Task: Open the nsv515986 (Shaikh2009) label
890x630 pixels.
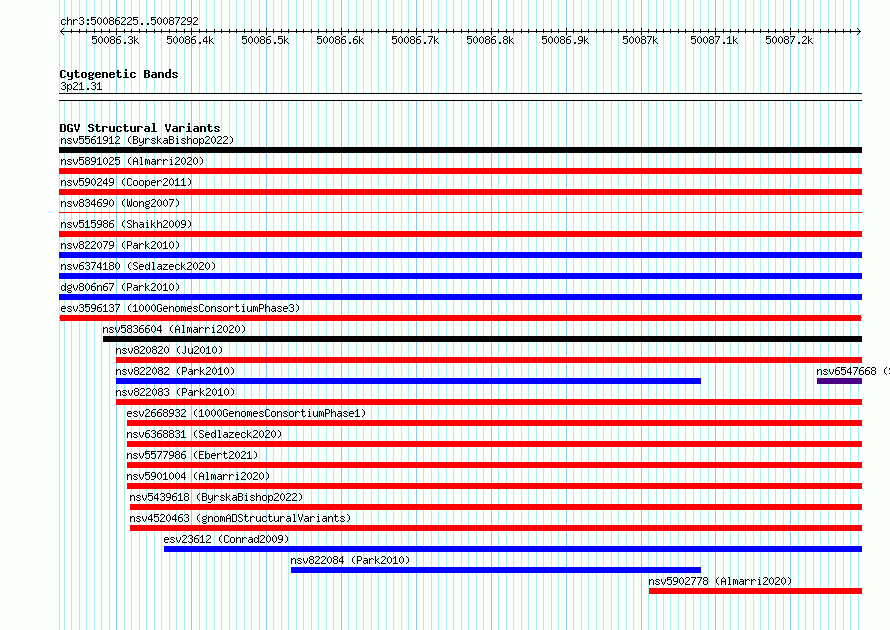Action: click(126, 224)
